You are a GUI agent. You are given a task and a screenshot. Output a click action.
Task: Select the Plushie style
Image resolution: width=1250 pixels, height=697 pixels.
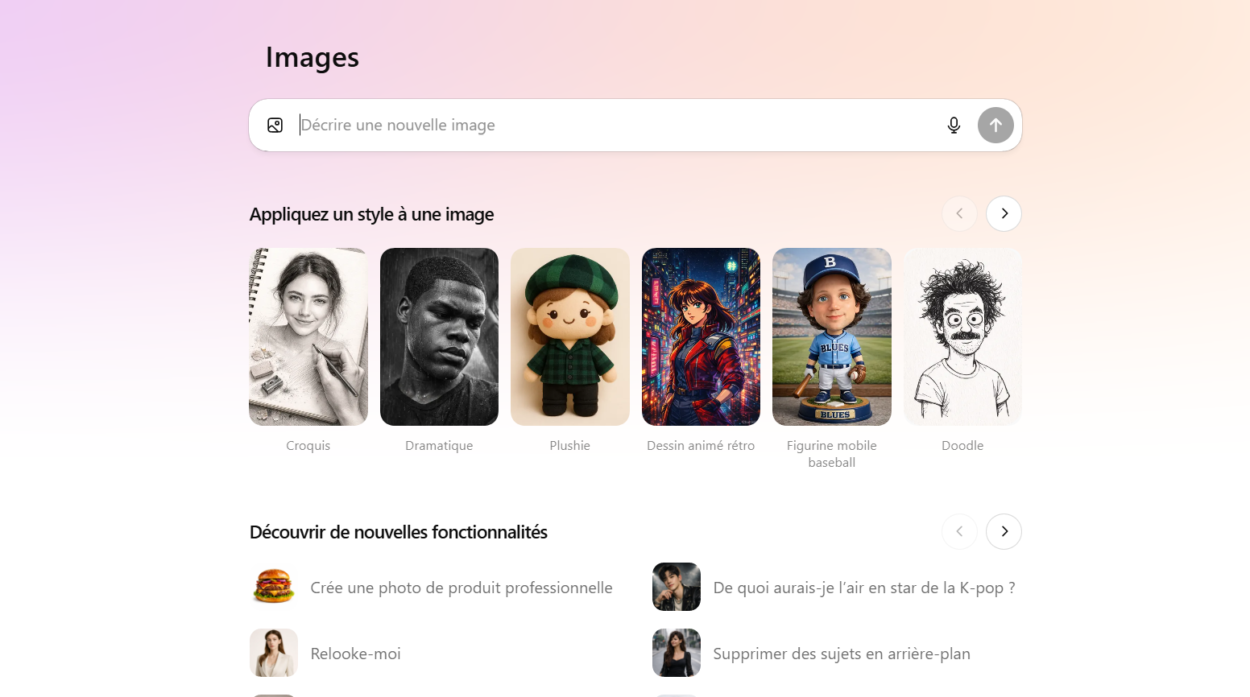click(x=570, y=336)
